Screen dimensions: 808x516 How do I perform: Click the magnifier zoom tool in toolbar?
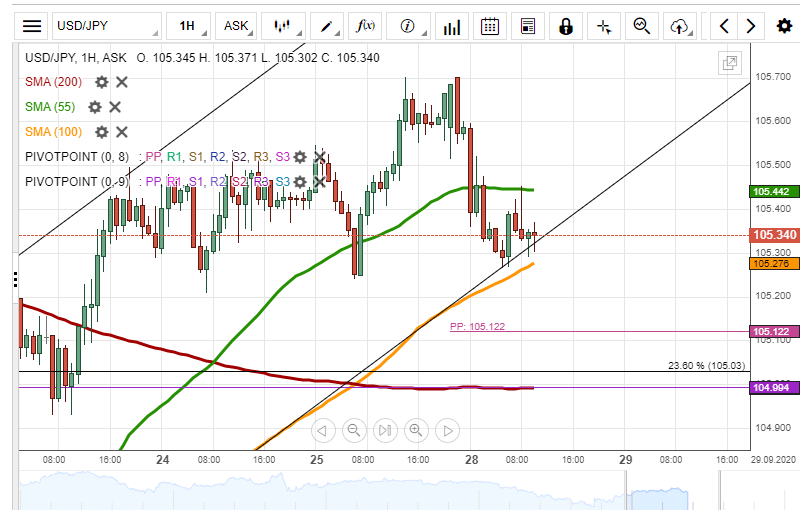tap(642, 26)
